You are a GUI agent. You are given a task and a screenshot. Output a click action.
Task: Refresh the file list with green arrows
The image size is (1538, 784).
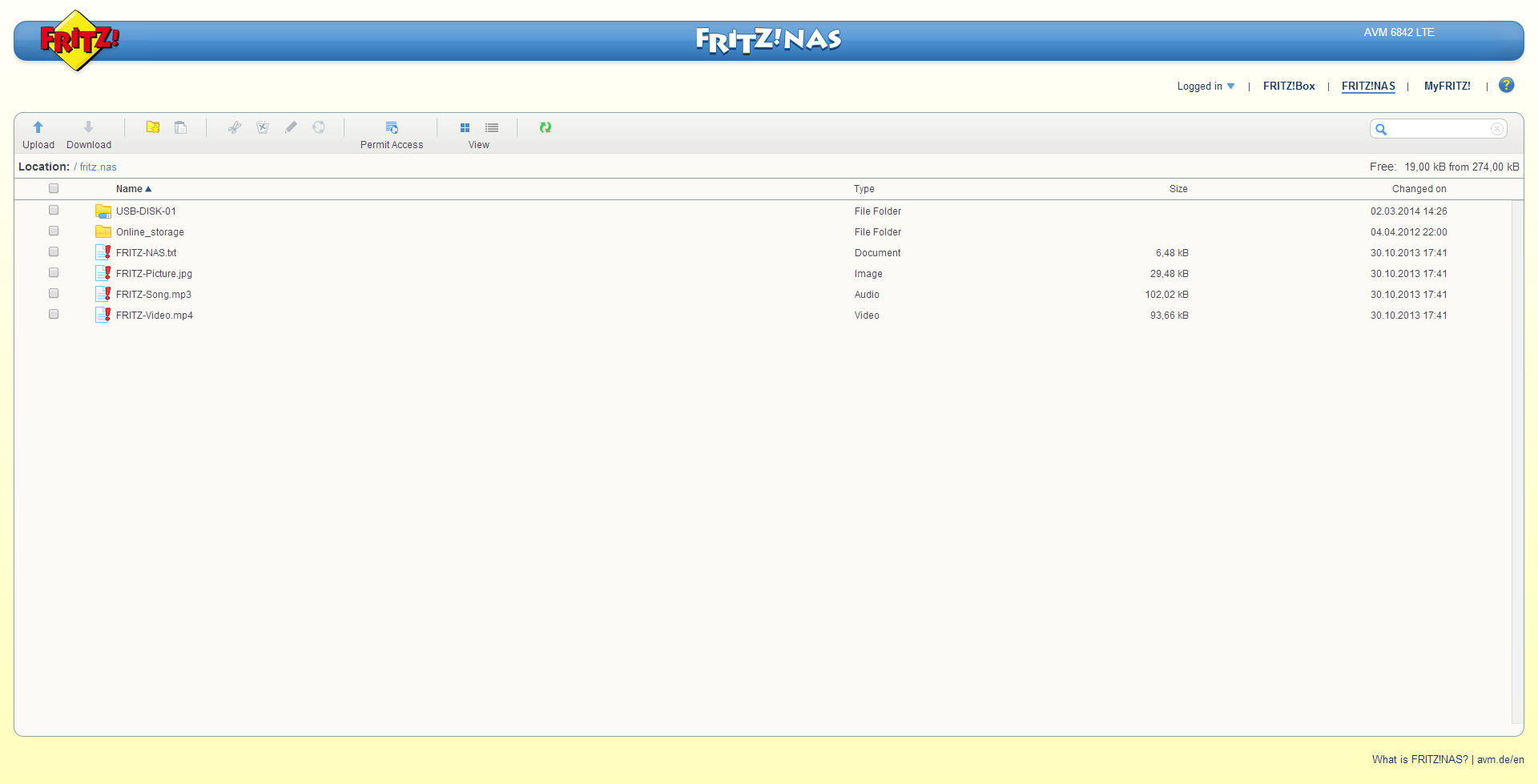[x=546, y=127]
